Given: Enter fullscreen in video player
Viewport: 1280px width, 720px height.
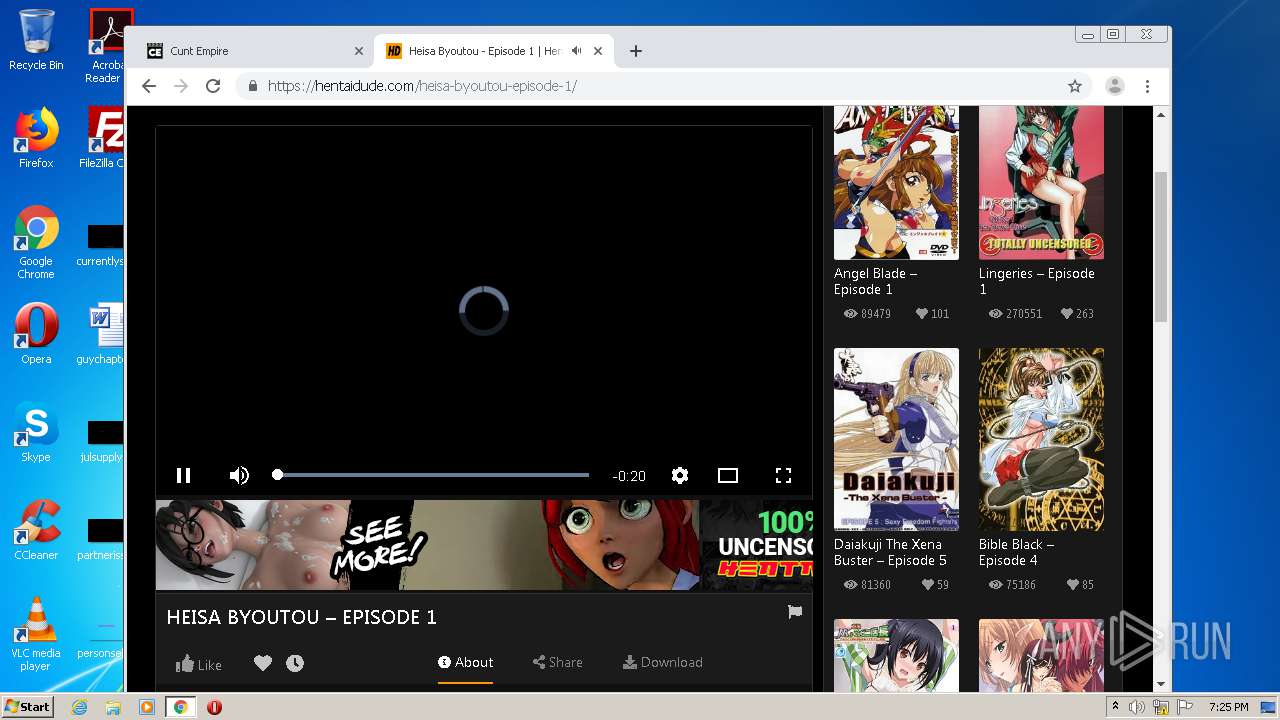Looking at the screenshot, I should click(x=784, y=476).
